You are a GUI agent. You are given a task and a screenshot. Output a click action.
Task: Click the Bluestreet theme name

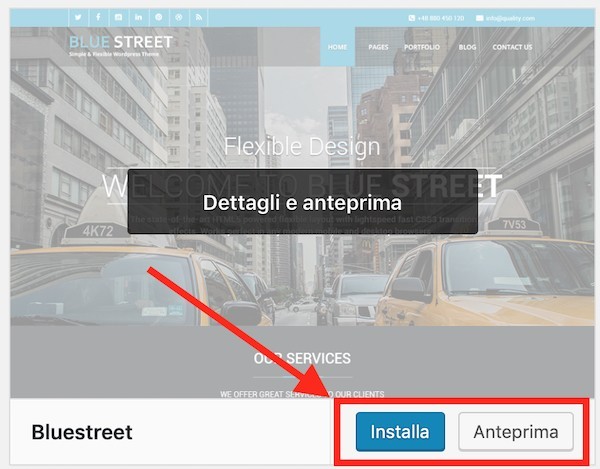(x=82, y=432)
